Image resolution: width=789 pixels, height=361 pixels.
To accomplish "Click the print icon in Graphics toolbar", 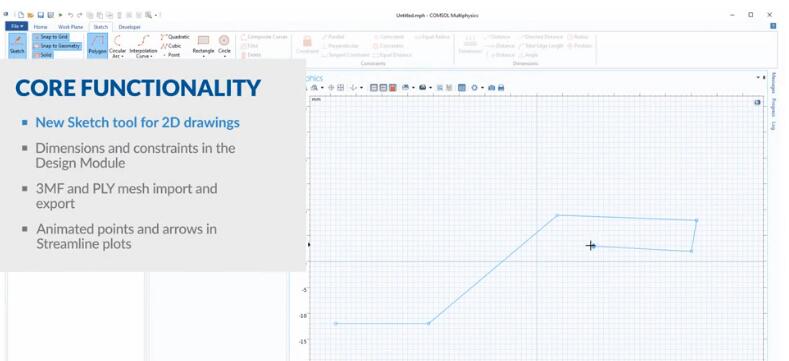I will click(x=501, y=88).
